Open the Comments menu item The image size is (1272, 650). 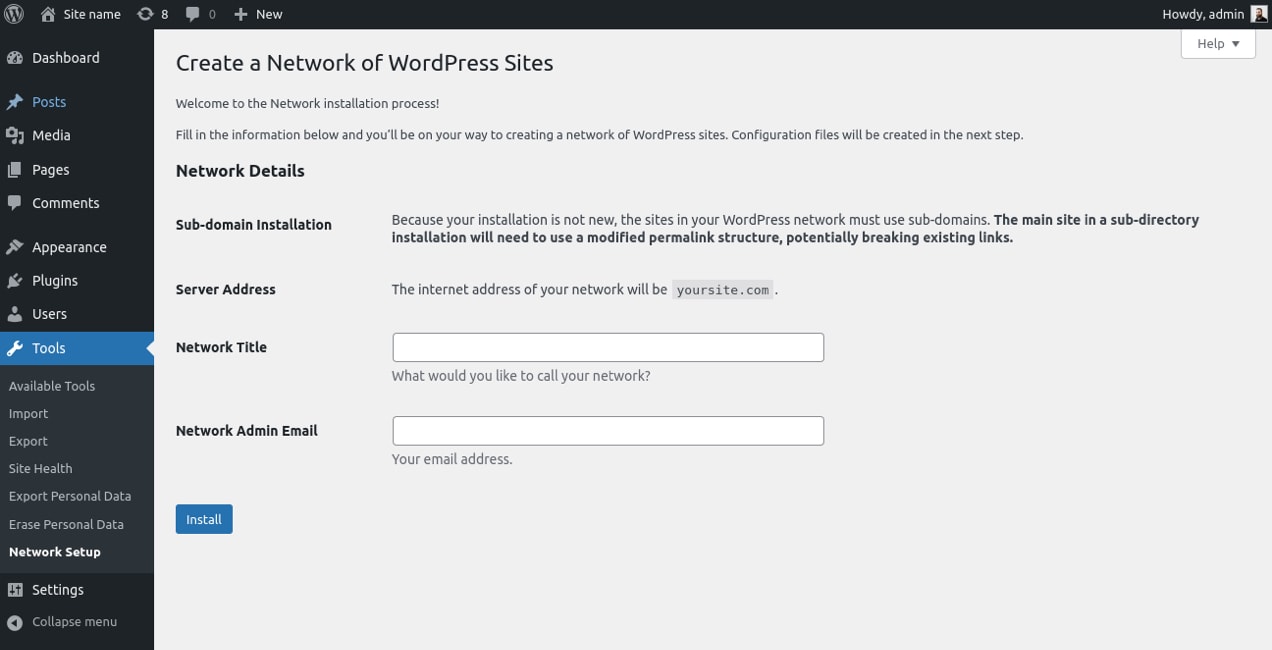66,203
